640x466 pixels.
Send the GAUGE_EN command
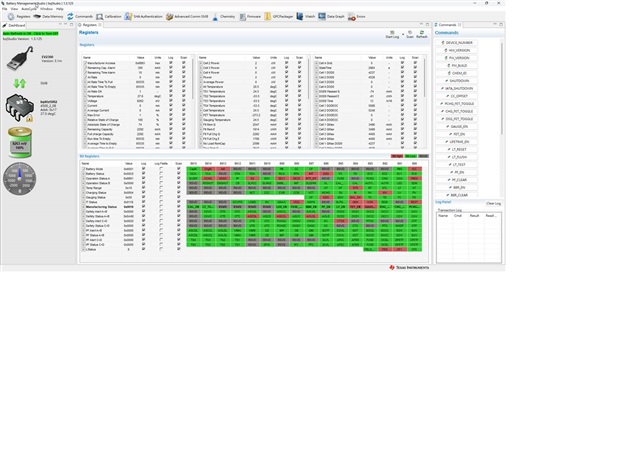[457, 126]
